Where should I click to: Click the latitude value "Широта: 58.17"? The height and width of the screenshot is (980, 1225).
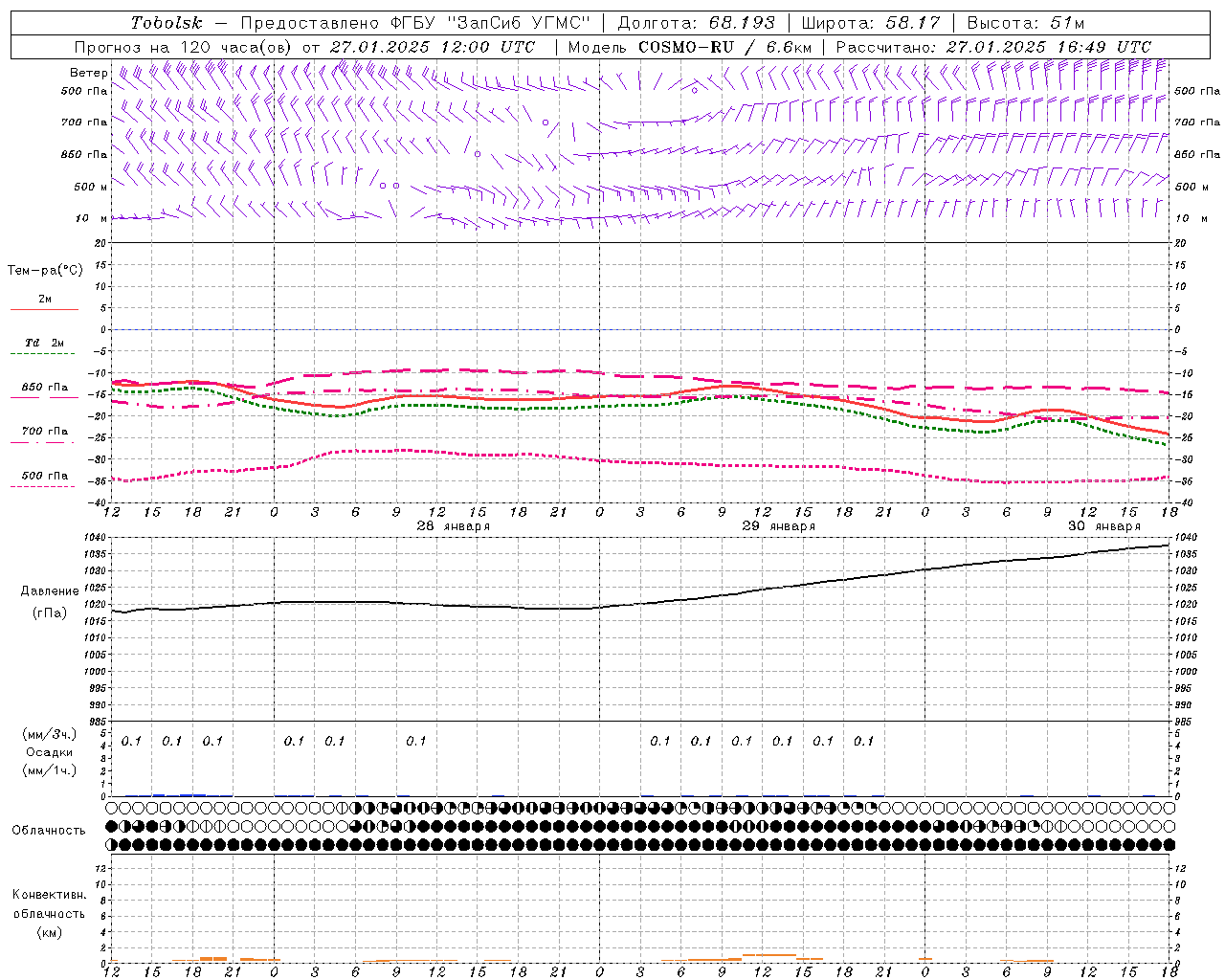(871, 23)
